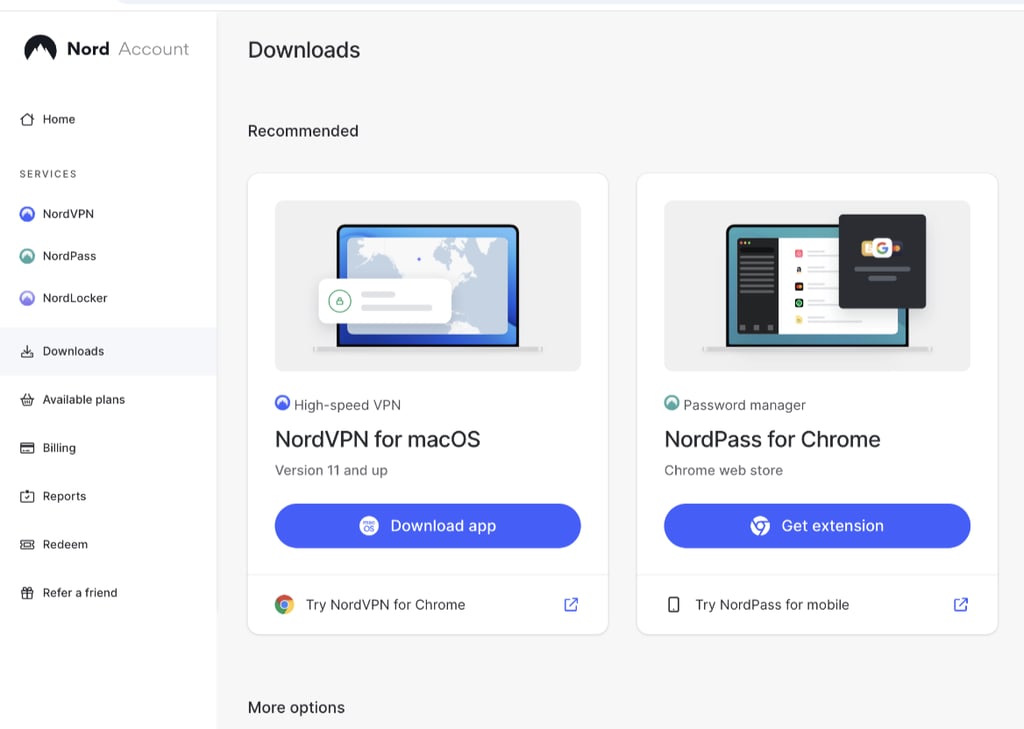
Task: Get the NordPass Chrome extension
Action: coord(817,526)
